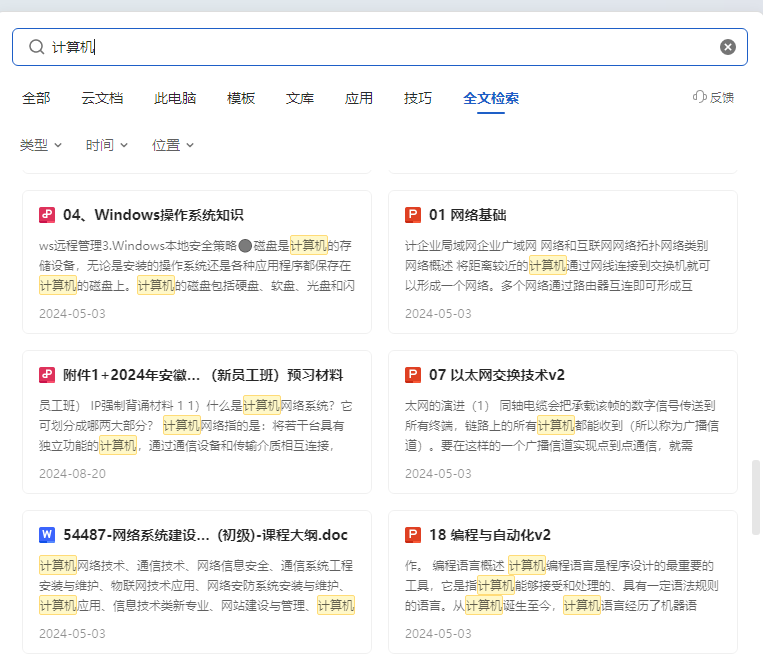Screen dimensions: 763x660
Task: Open result 04、Windows操作系统知识
Action: [x=153, y=215]
